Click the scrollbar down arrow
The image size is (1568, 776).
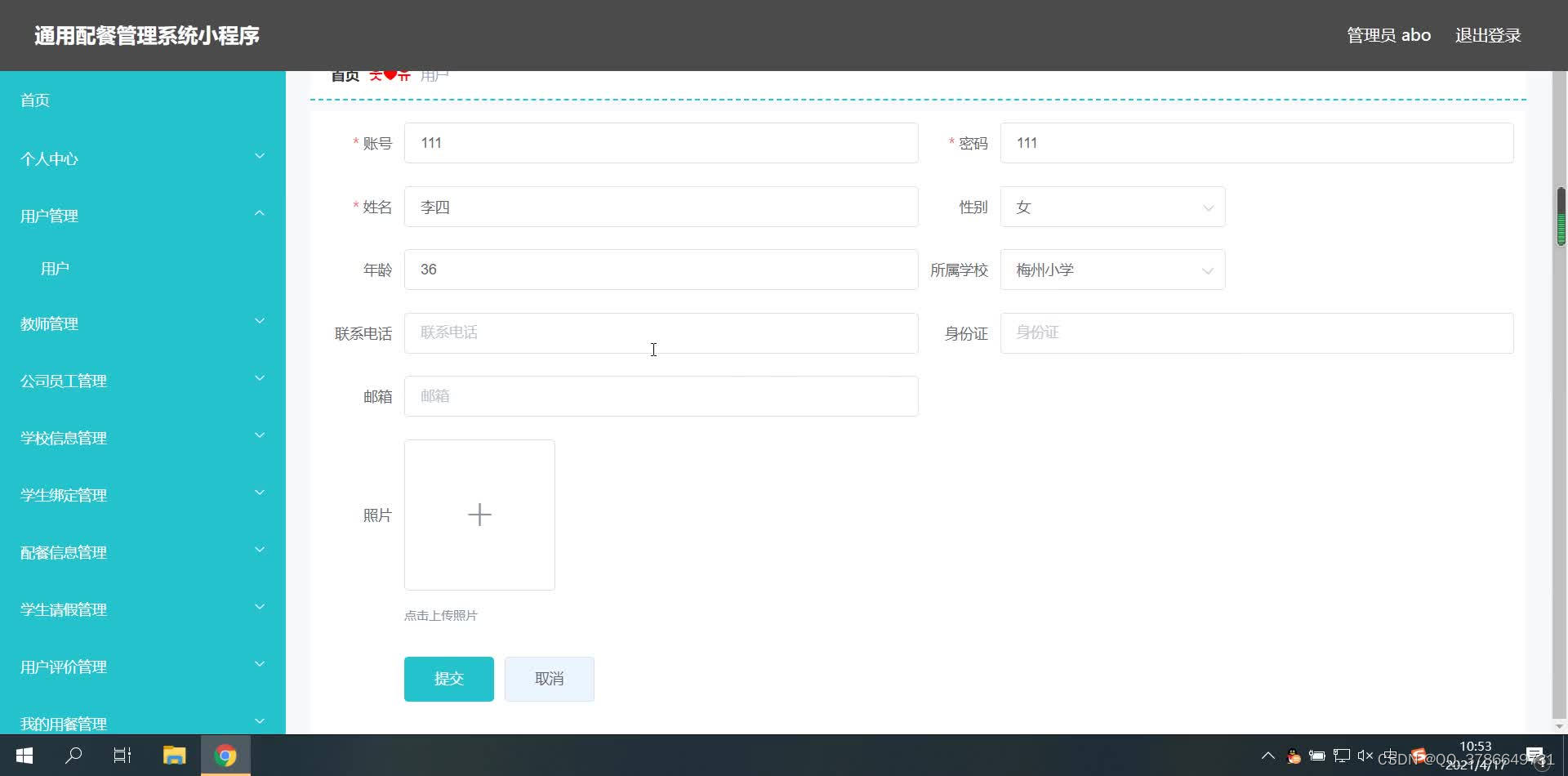pyautogui.click(x=1560, y=726)
